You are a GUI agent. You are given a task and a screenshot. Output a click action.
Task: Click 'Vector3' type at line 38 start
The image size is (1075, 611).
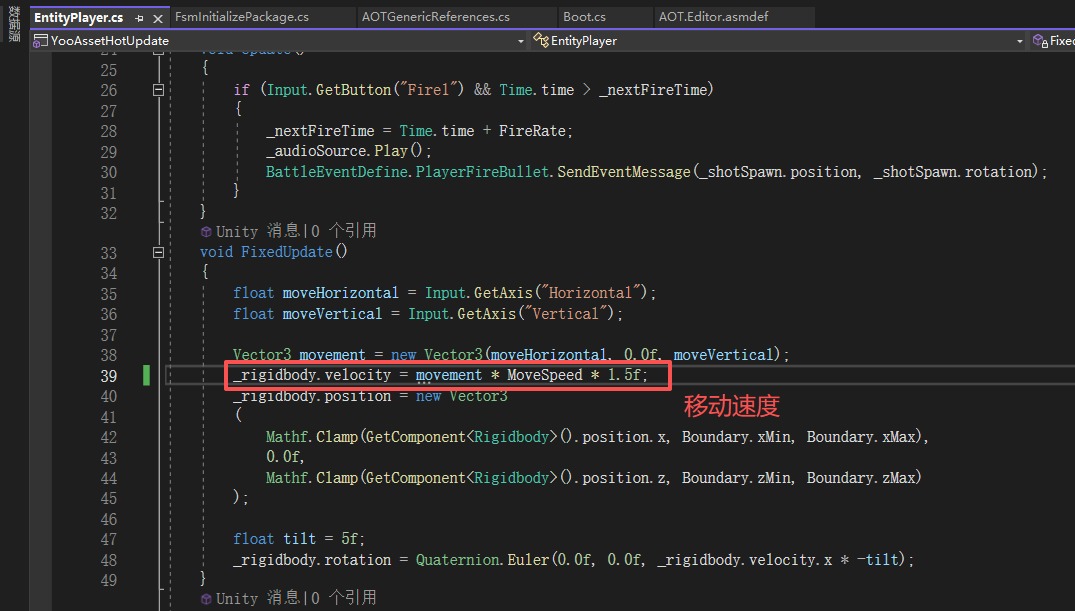[262, 355]
